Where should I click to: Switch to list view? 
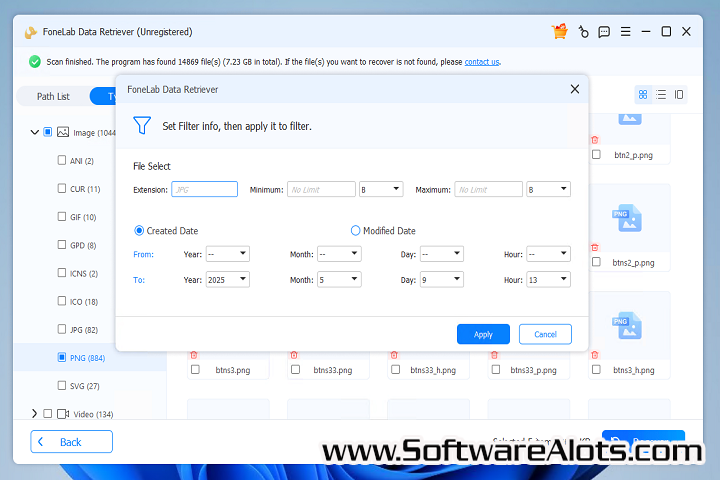tap(661, 95)
